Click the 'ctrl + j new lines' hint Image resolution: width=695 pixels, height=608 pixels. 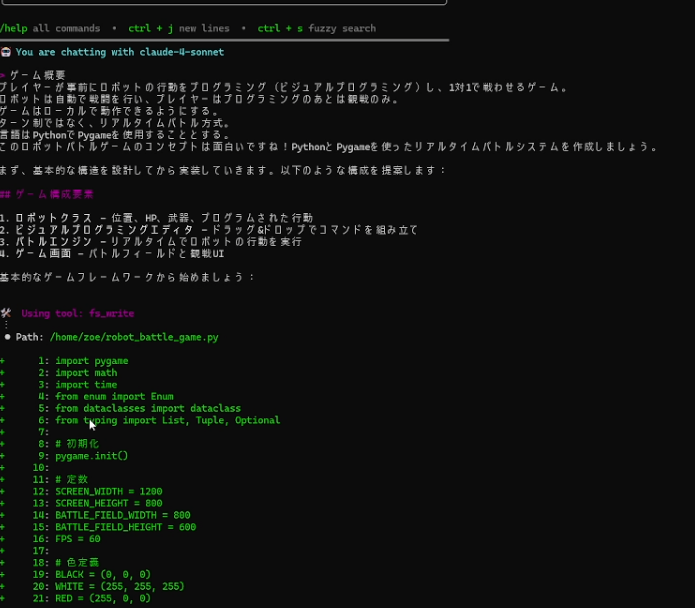point(179,28)
